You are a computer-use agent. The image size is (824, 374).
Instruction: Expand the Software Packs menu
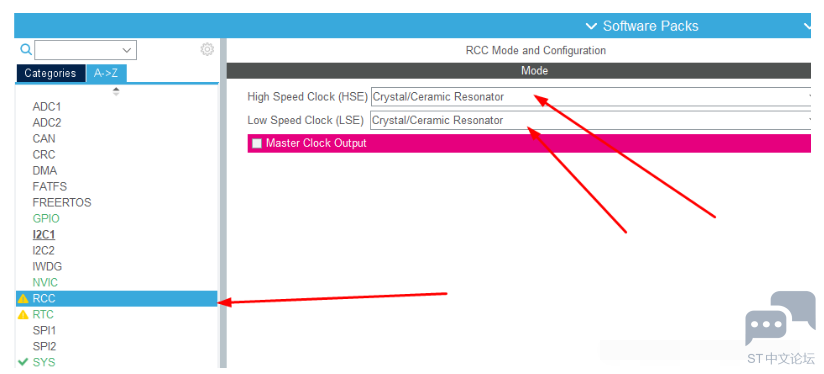click(x=642, y=26)
